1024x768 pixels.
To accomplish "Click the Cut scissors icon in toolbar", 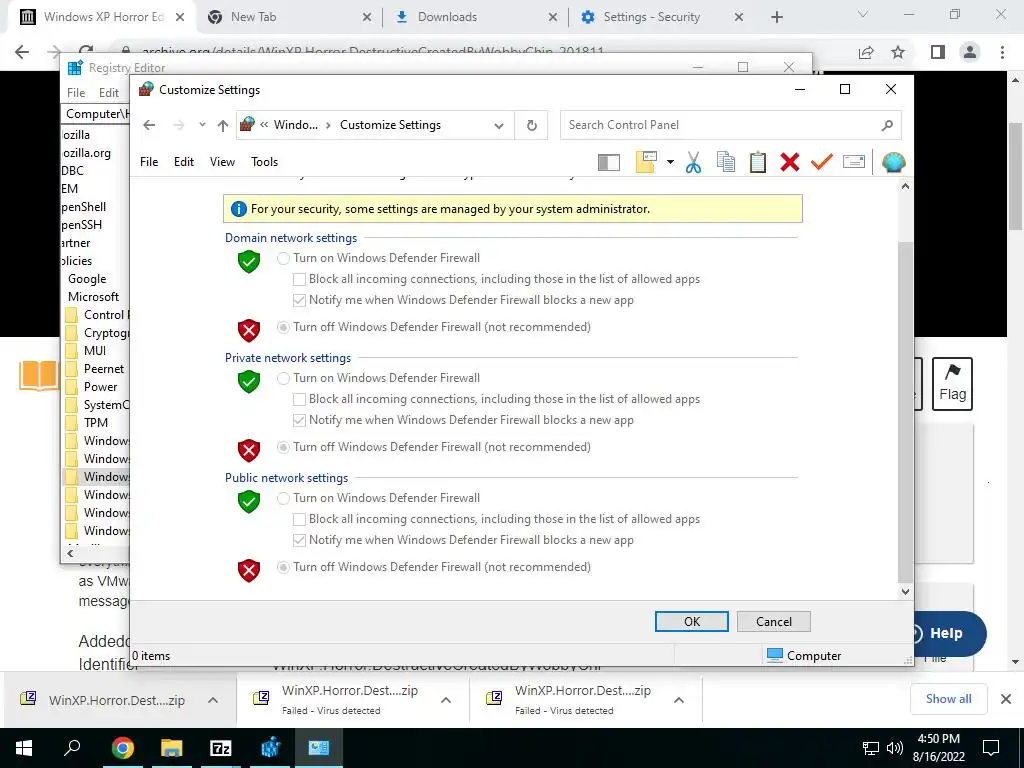I will tap(693, 162).
